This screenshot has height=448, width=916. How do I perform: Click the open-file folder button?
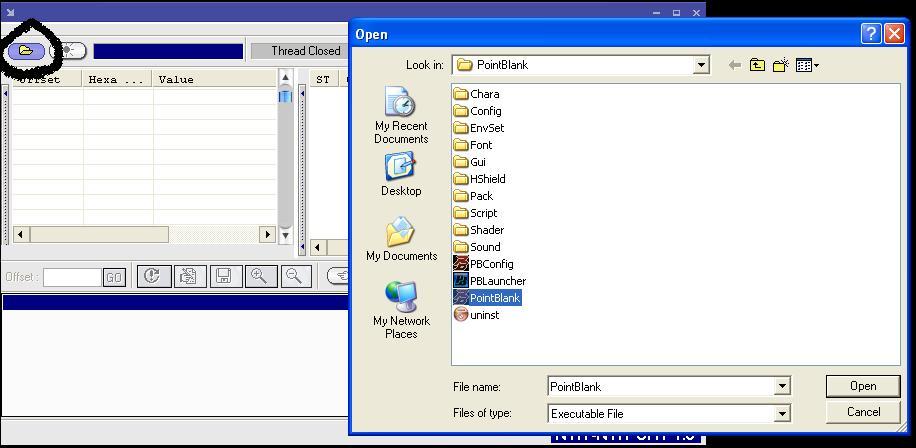pyautogui.click(x=26, y=51)
